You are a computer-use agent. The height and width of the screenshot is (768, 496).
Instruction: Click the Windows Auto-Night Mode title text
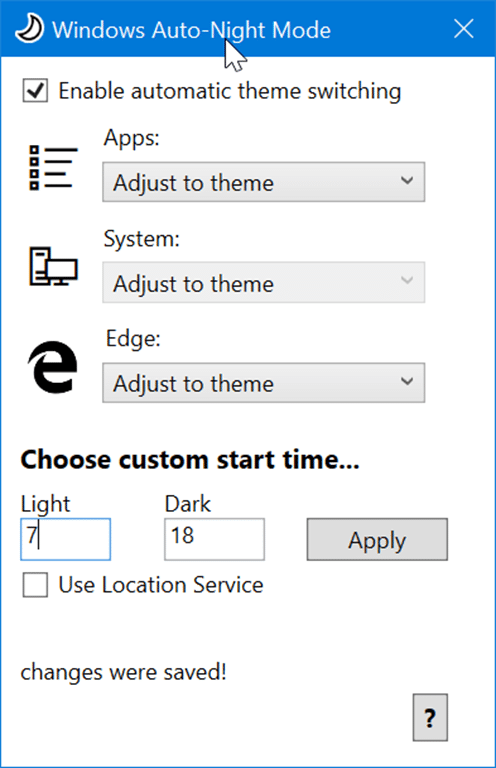[191, 30]
